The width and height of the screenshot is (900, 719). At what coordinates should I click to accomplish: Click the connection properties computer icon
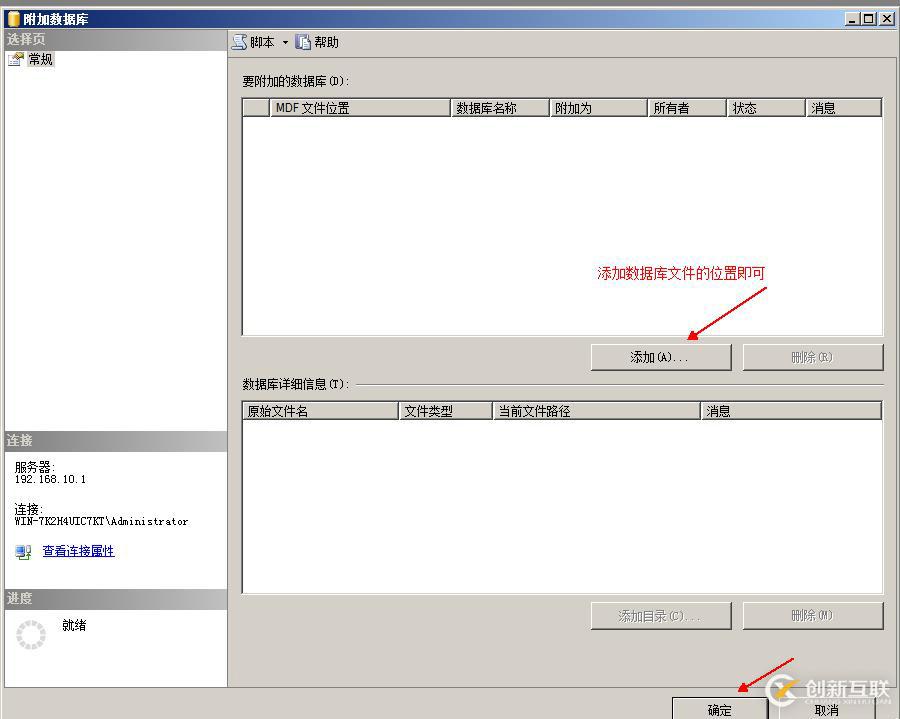(x=21, y=551)
